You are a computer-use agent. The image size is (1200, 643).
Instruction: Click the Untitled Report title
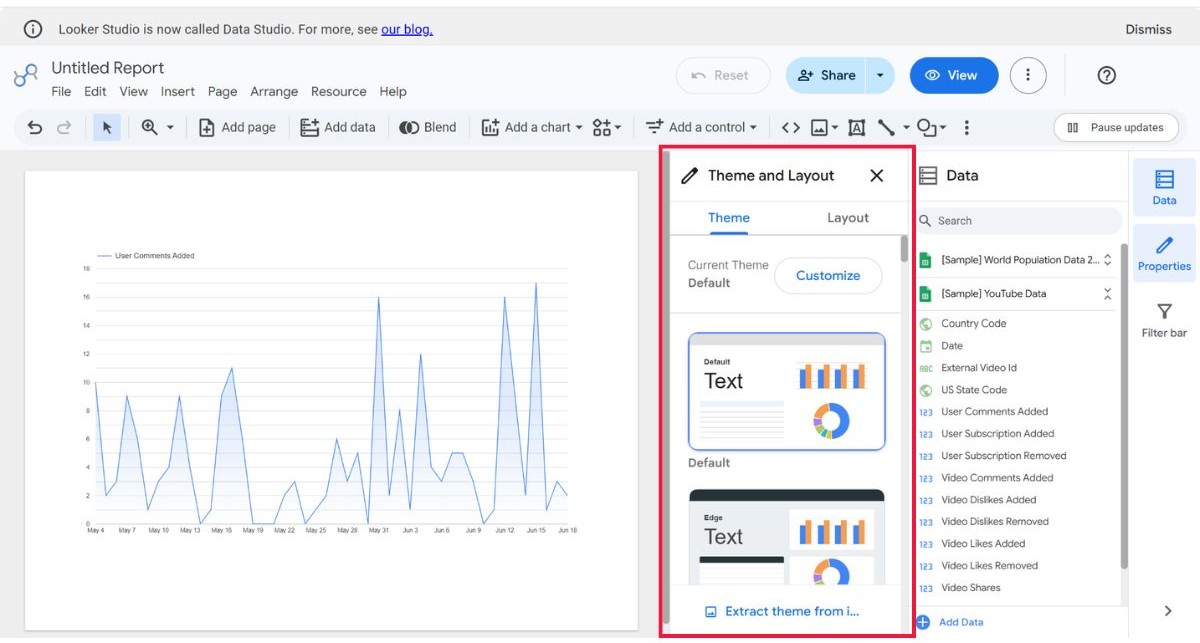point(108,68)
